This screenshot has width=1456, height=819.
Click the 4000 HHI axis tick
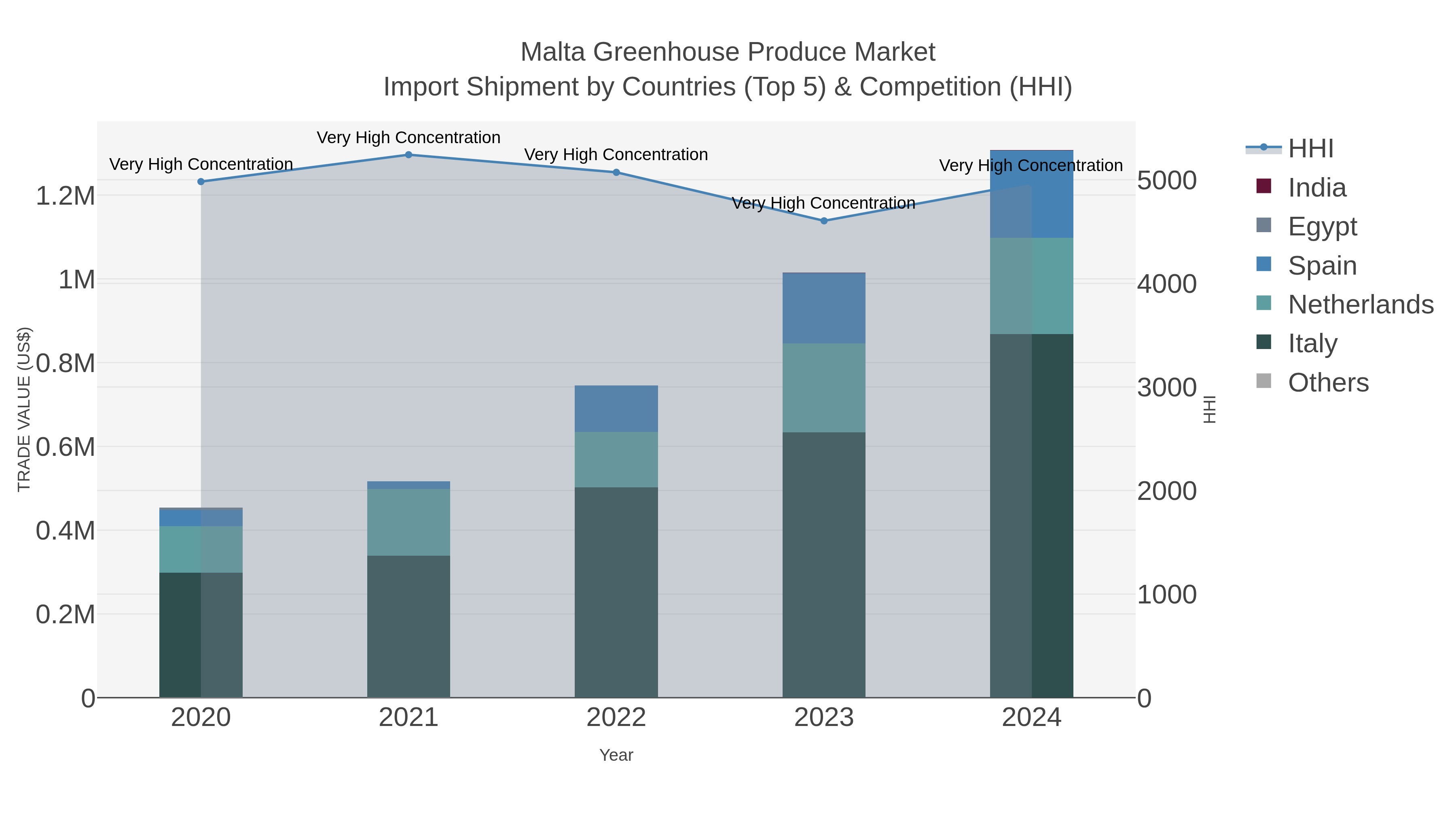tap(1166, 284)
